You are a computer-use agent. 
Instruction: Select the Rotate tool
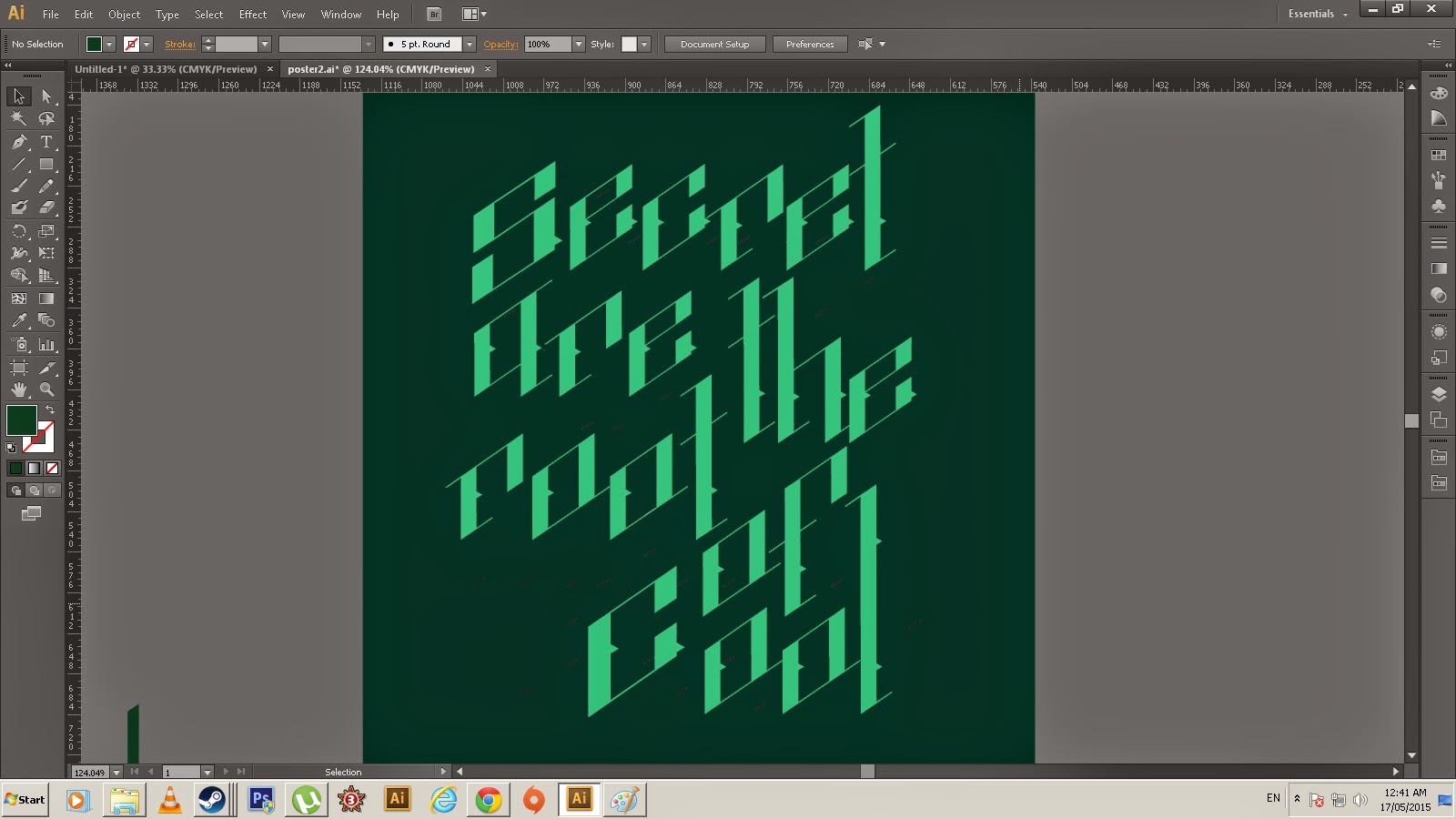(x=18, y=231)
